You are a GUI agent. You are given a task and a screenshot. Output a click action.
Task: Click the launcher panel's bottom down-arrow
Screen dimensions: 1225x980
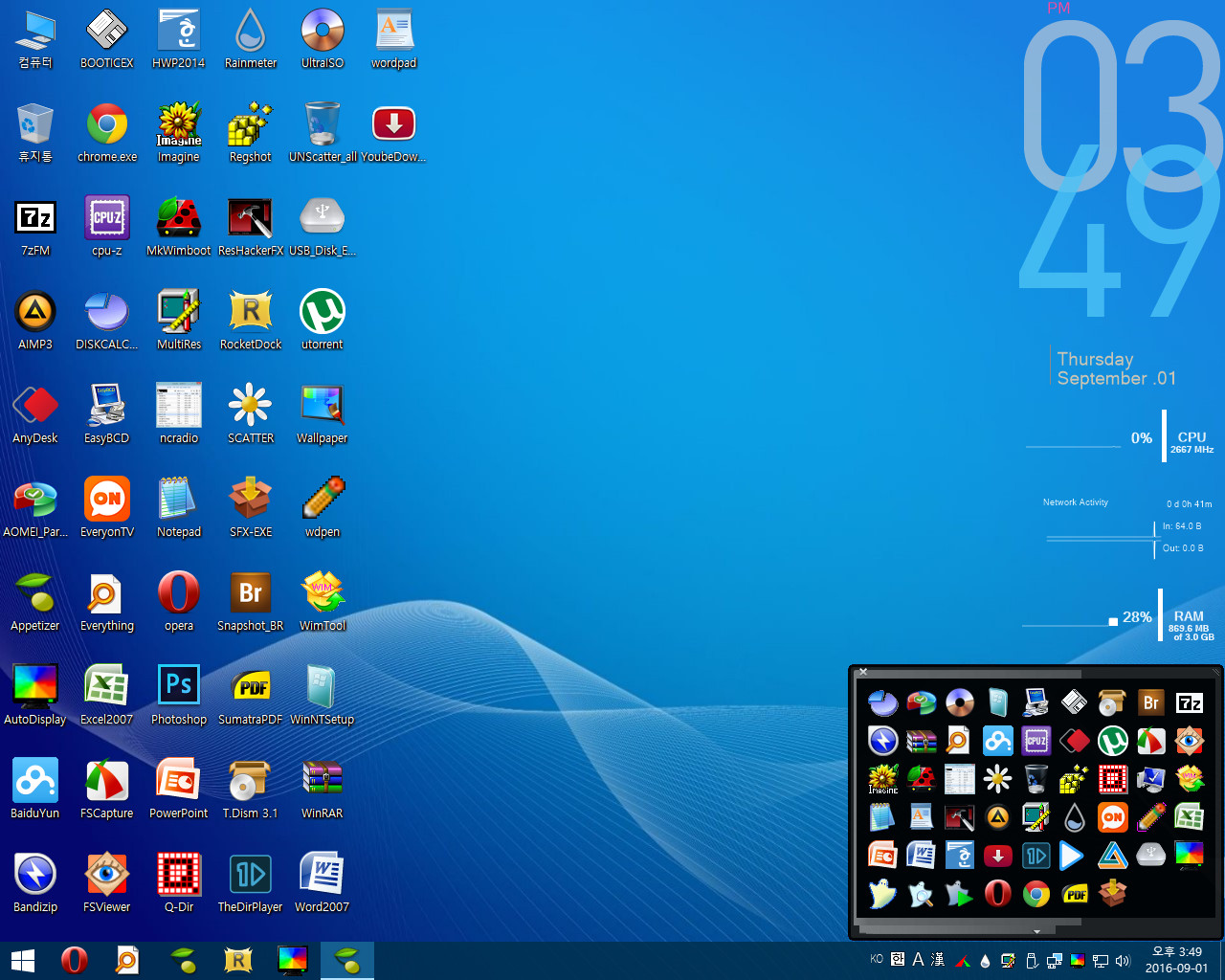coord(1036,931)
